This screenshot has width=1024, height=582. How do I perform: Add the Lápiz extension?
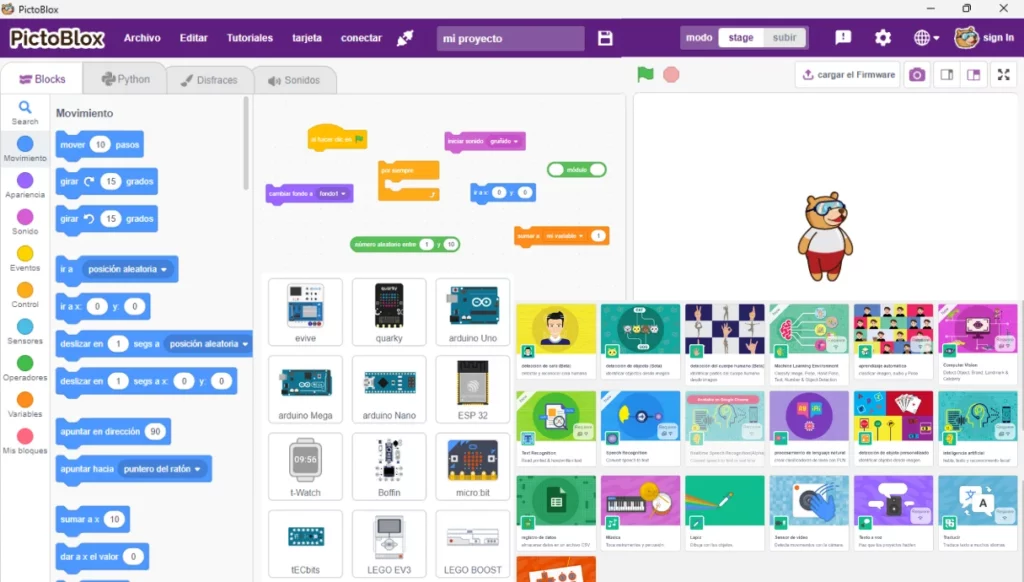[x=725, y=513]
